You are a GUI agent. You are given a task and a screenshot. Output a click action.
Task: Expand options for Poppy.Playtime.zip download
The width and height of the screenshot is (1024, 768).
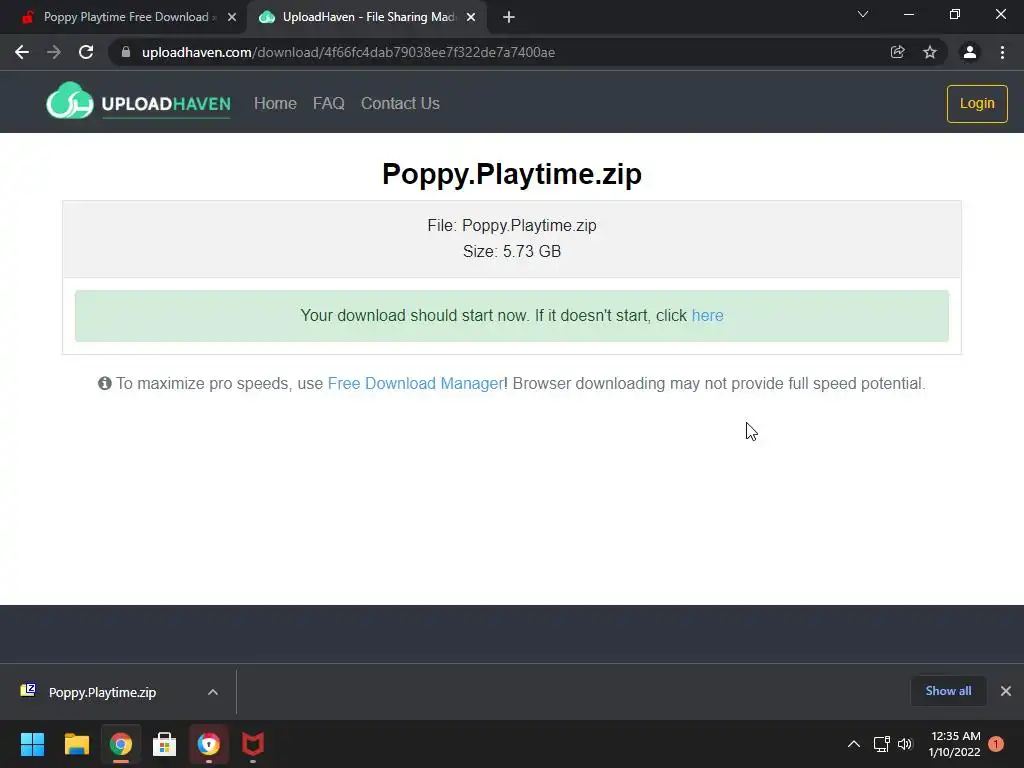coord(213,692)
